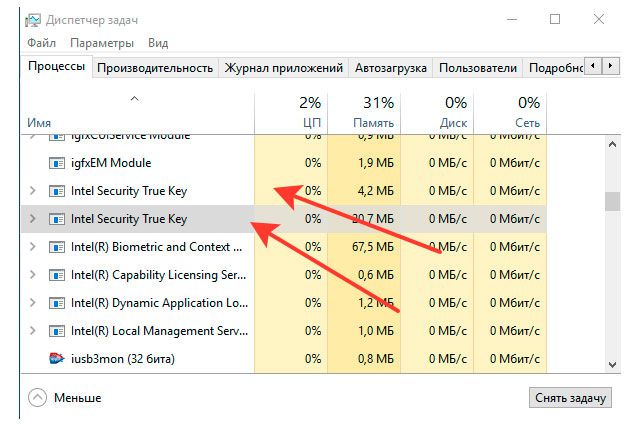Sort by the Диск column header
This screenshot has height=425, width=637.
437,113
